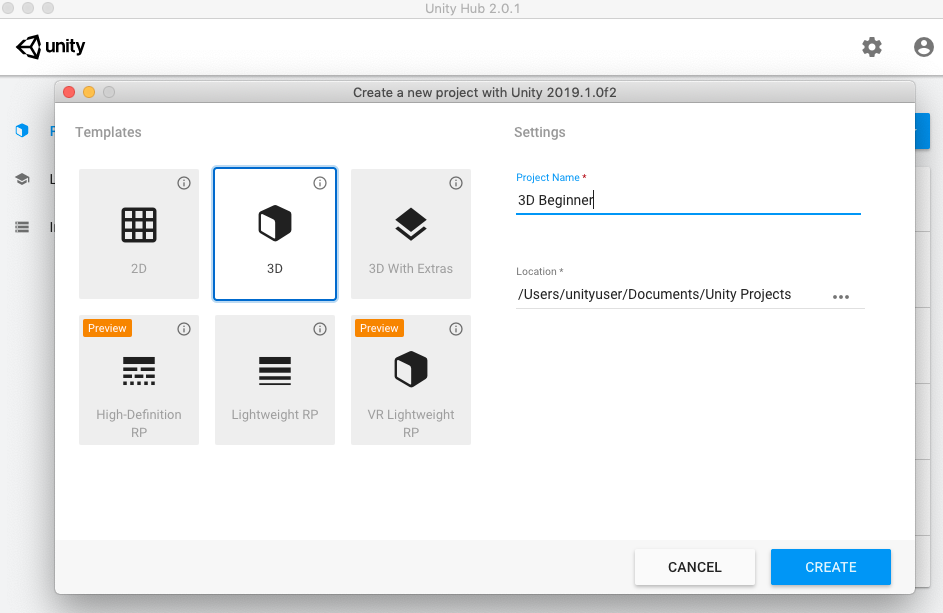Open info icon on 2D template
The height and width of the screenshot is (613, 943).
tap(184, 183)
